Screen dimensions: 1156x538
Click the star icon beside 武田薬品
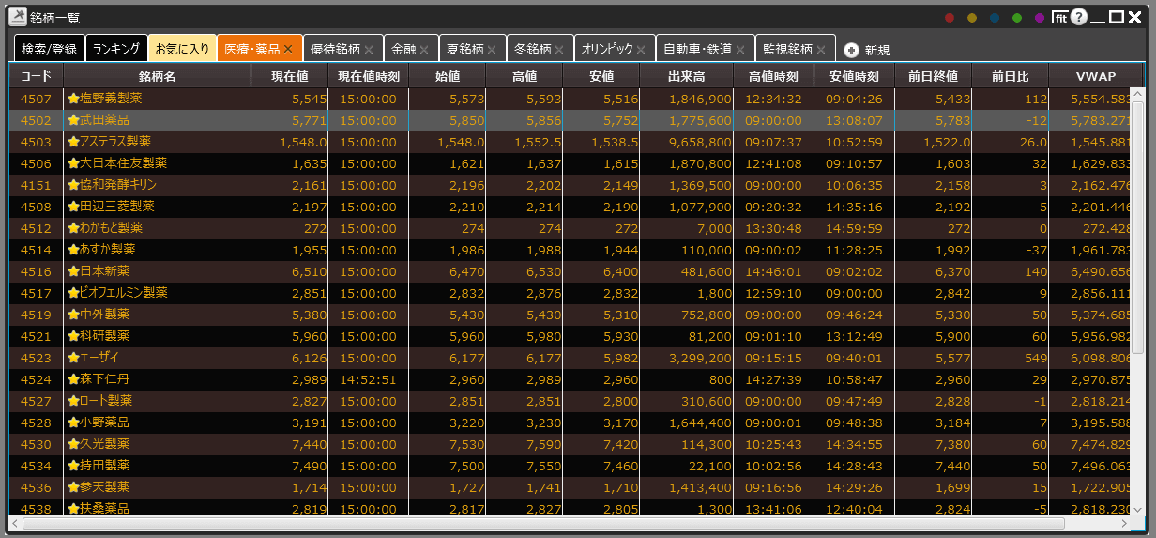tap(73, 119)
